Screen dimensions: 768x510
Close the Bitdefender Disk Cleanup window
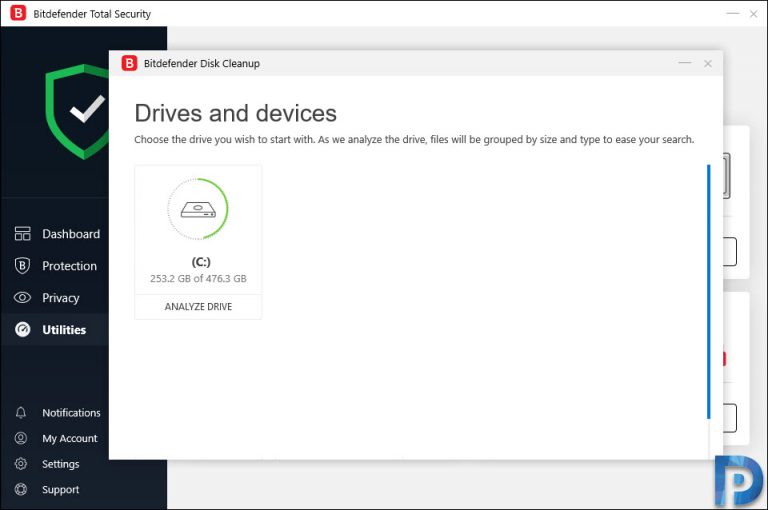[x=708, y=63]
